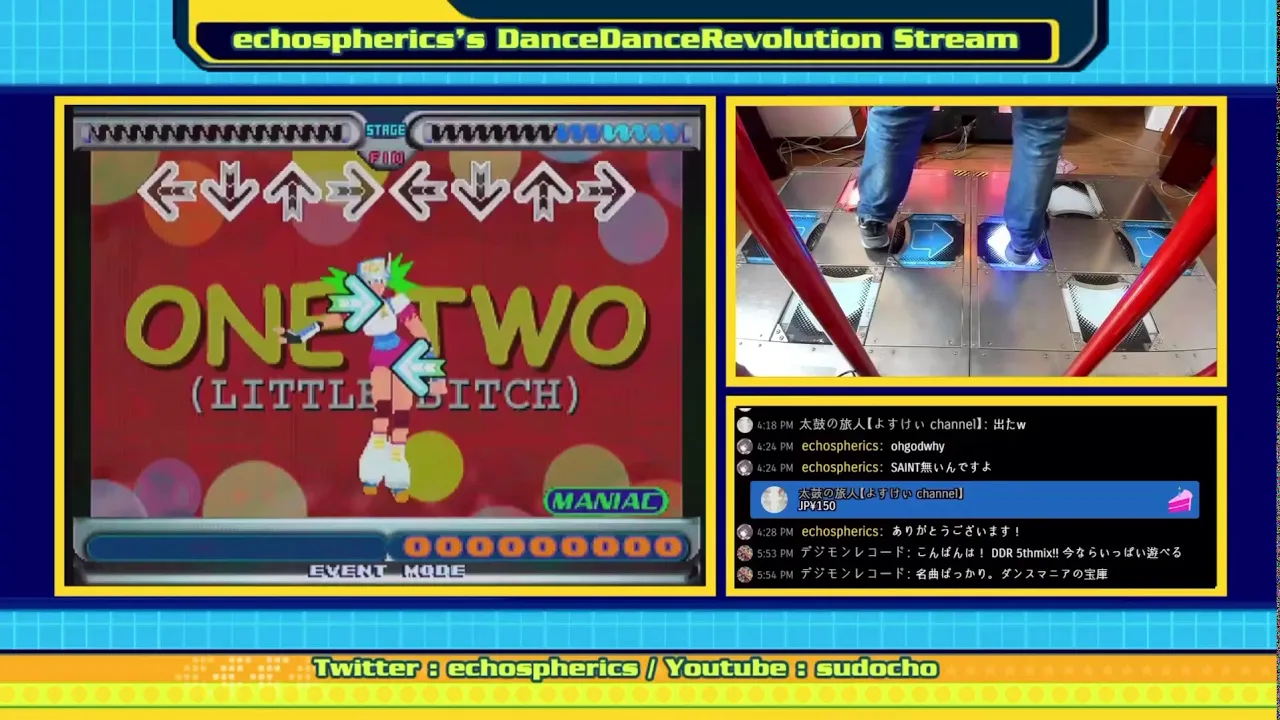
Task: Click the STAGE label between the life bars
Action: point(386,130)
